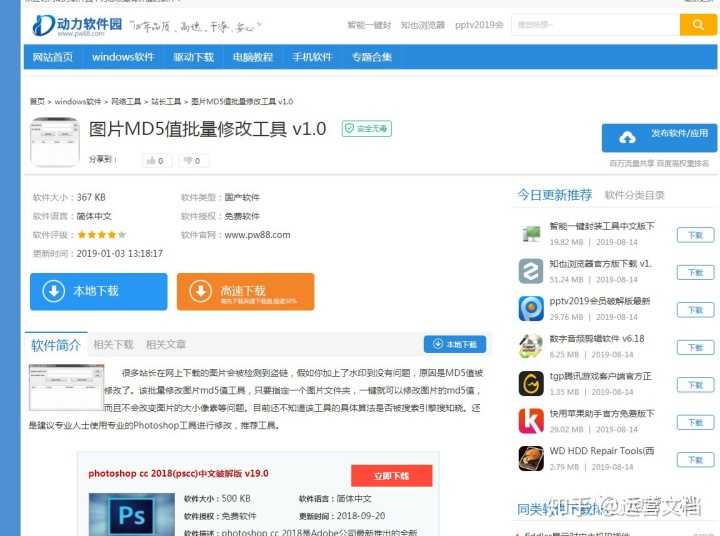Click 下载 button for WD HDD Repair Tools
This screenshot has width=720, height=536.
696,460
